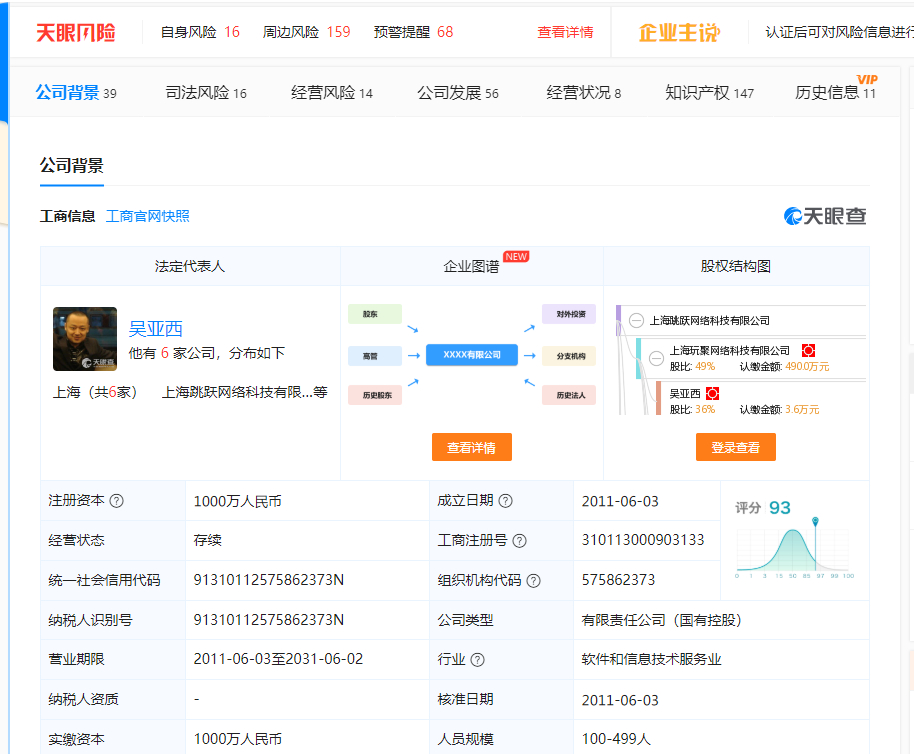The image size is (914, 754).
Task: Click help icon next to 注册资本
Action: tap(117, 501)
